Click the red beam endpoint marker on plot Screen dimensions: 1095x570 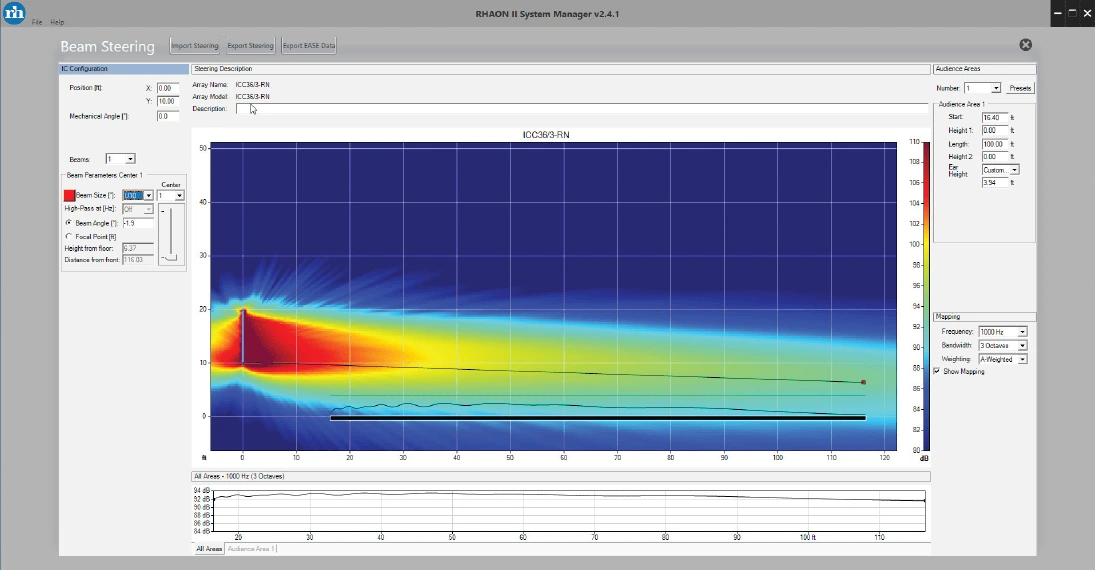click(x=863, y=382)
